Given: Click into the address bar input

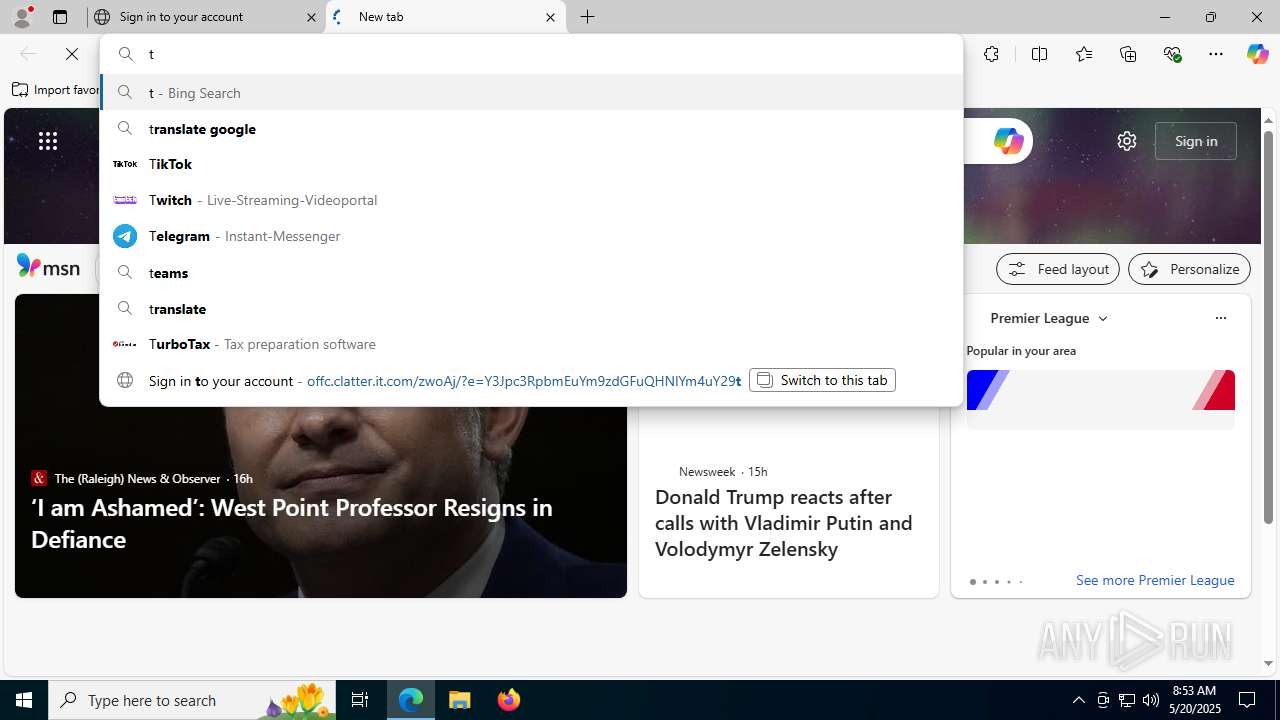Looking at the screenshot, I should click(x=531, y=54).
